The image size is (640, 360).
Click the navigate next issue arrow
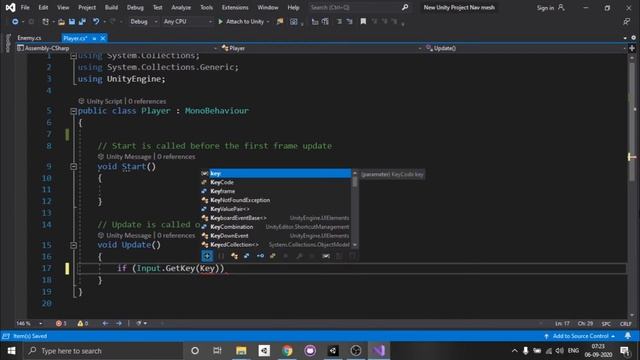pos(119,323)
